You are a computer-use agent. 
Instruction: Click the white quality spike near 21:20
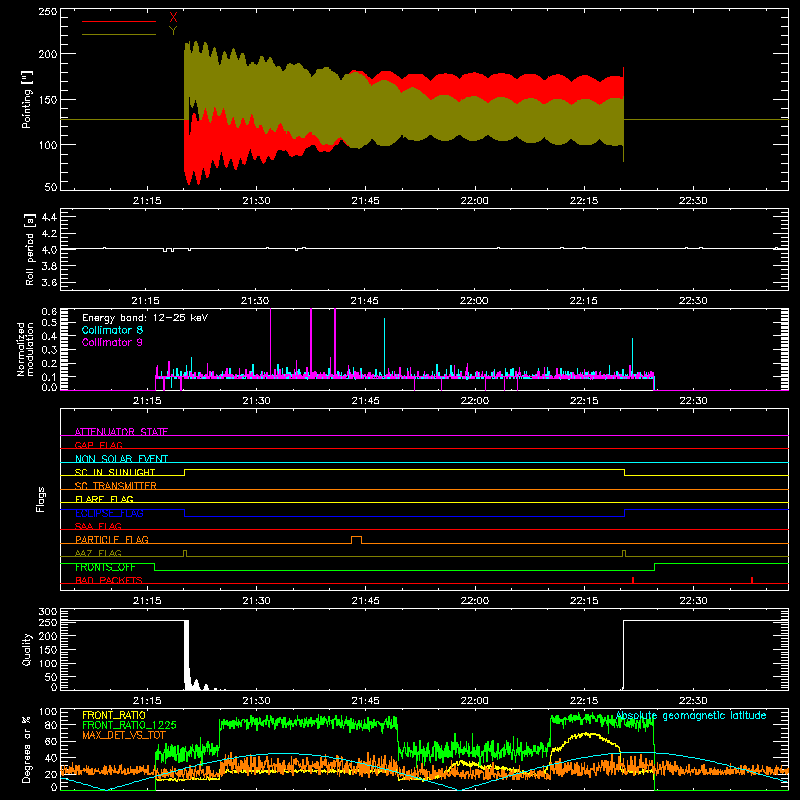[187, 655]
